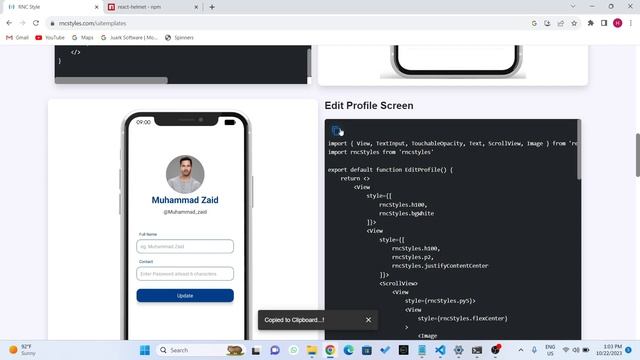
Task: Open the Gmail bookmark
Action: (17, 38)
